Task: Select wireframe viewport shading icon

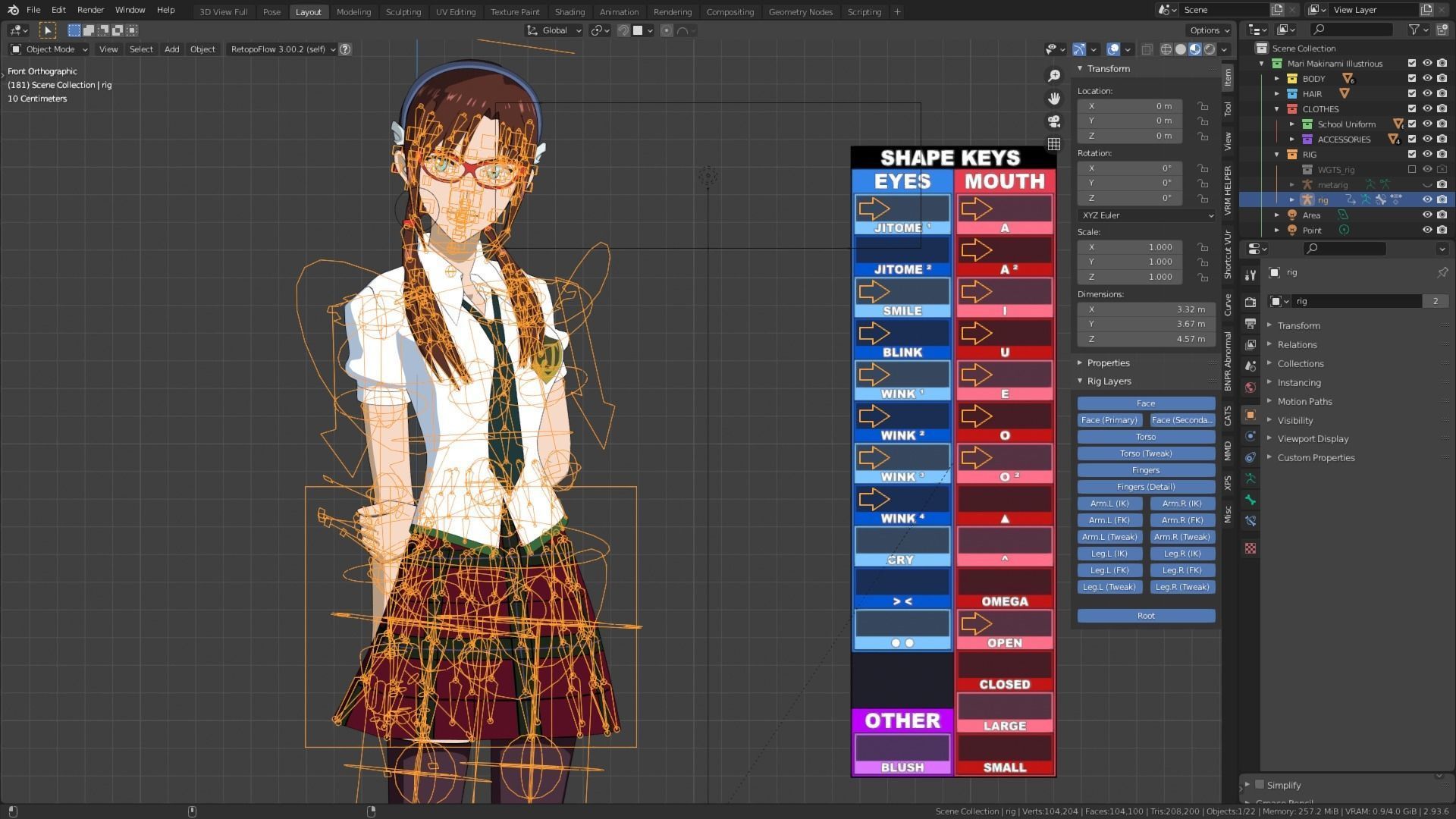Action: tap(1166, 49)
